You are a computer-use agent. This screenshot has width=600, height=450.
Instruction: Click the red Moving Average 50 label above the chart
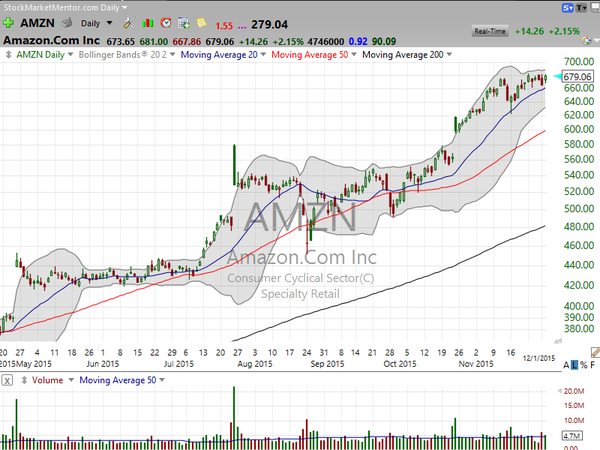(310, 55)
